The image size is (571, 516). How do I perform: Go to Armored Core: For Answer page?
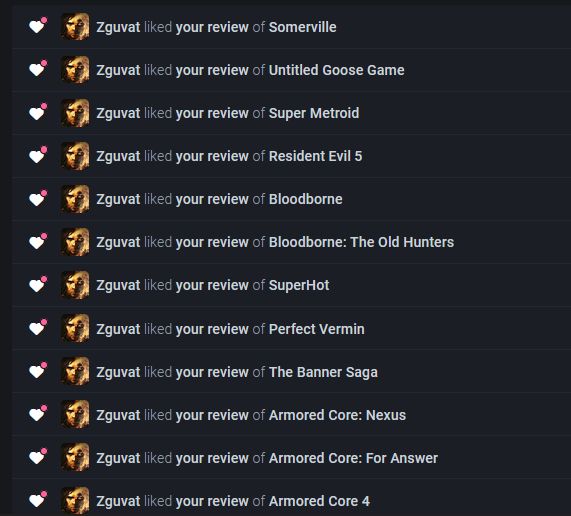pyautogui.click(x=353, y=458)
